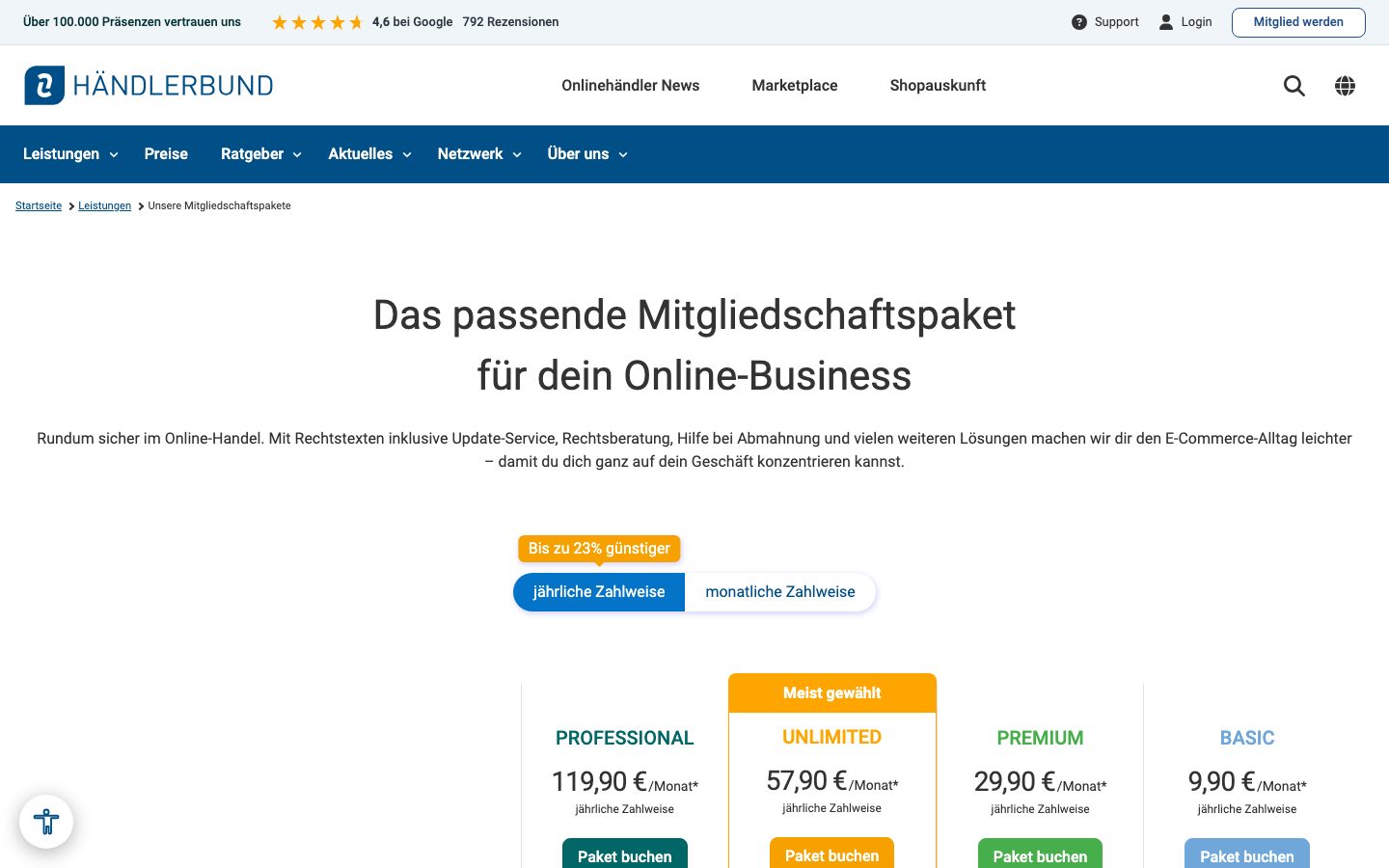Viewport: 1389px width, 868px height.
Task: Open the language globe icon
Action: (x=1345, y=86)
